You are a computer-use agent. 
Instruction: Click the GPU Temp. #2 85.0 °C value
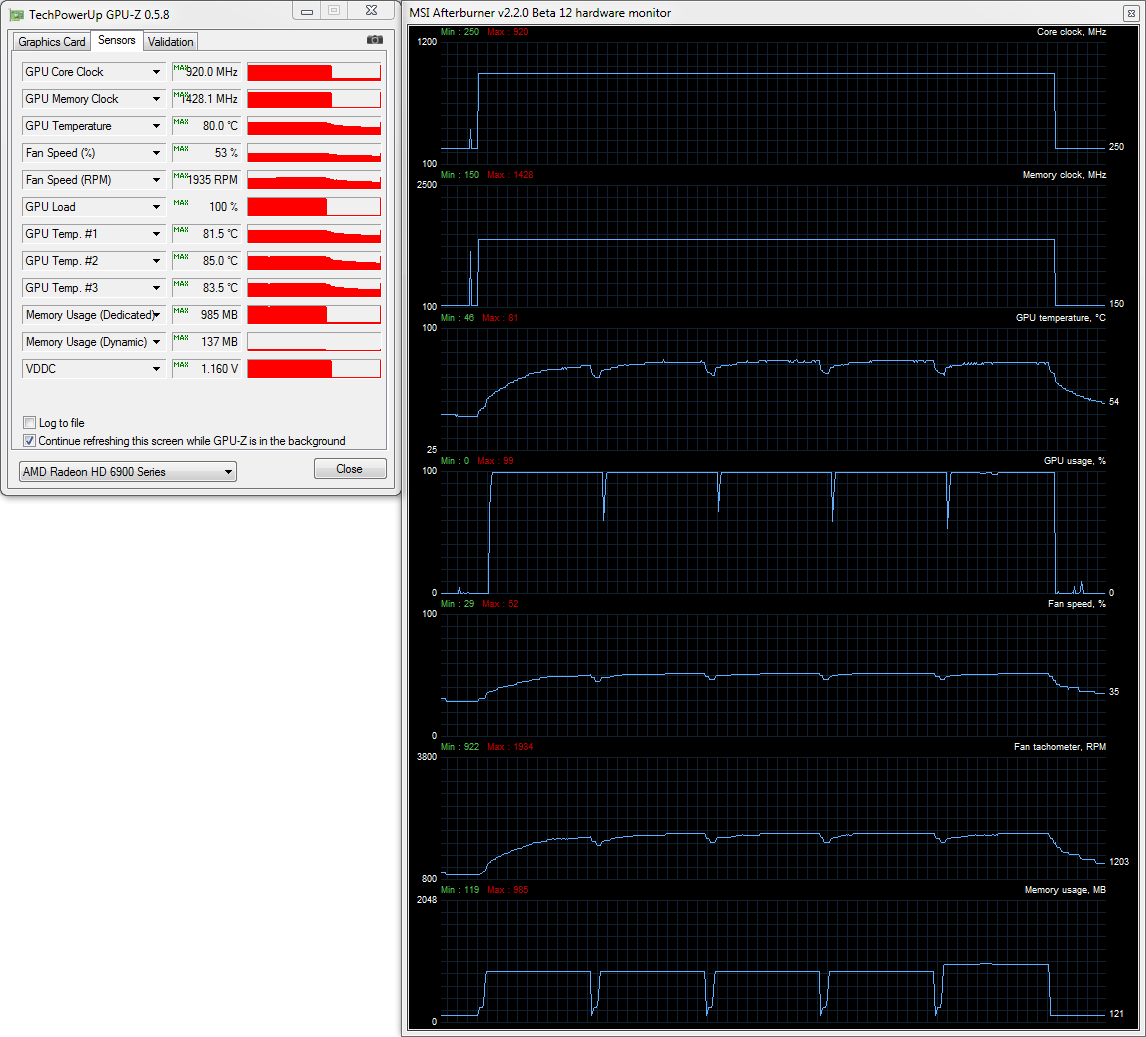(207, 261)
